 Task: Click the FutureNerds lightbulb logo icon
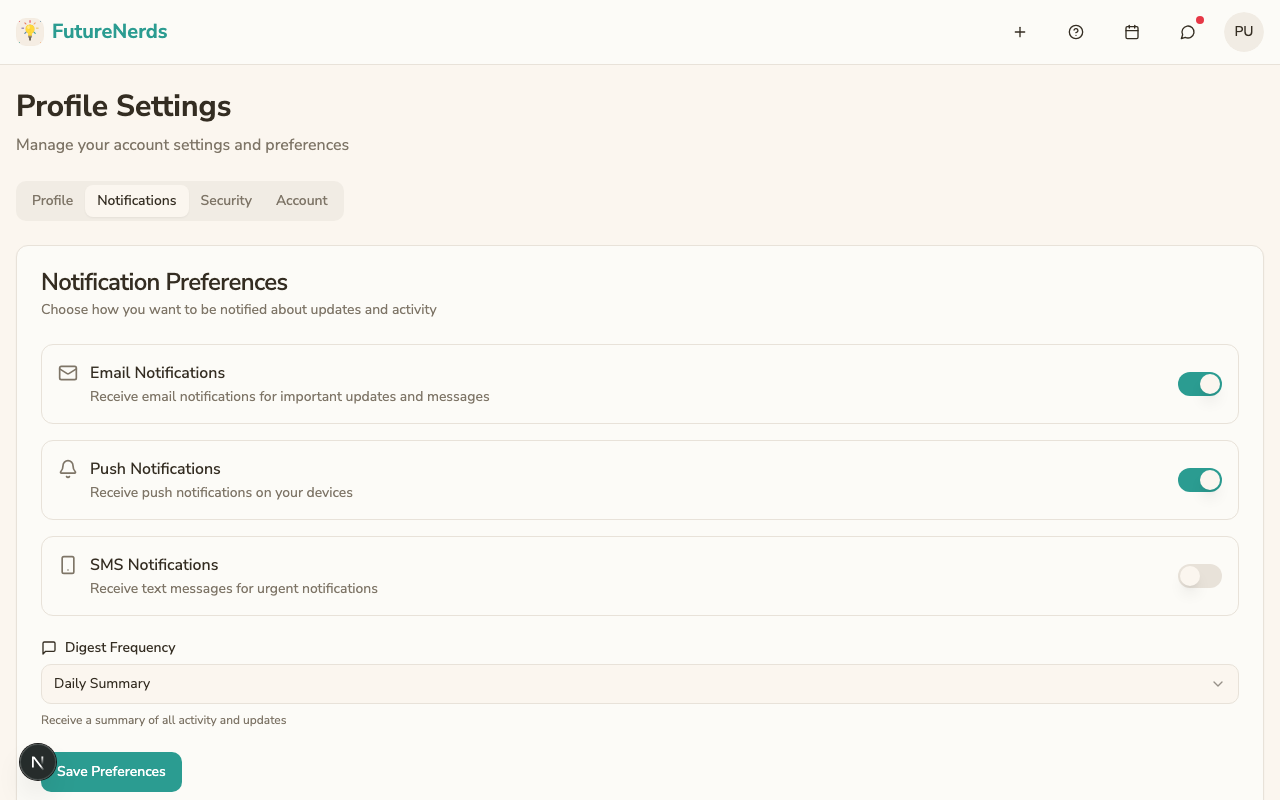[30, 32]
